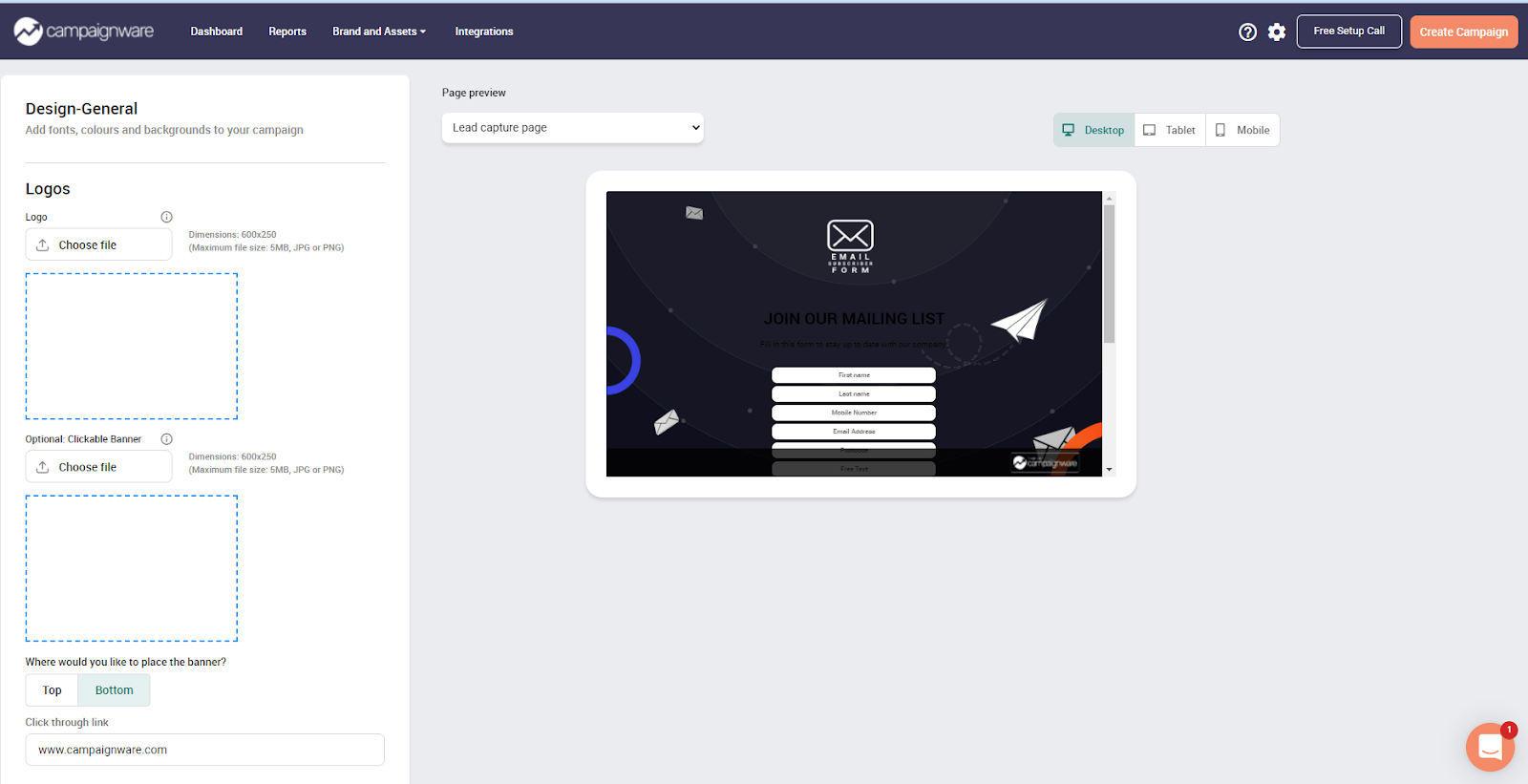Click the campaignware logo
The image size is (1528, 784).
click(x=84, y=32)
